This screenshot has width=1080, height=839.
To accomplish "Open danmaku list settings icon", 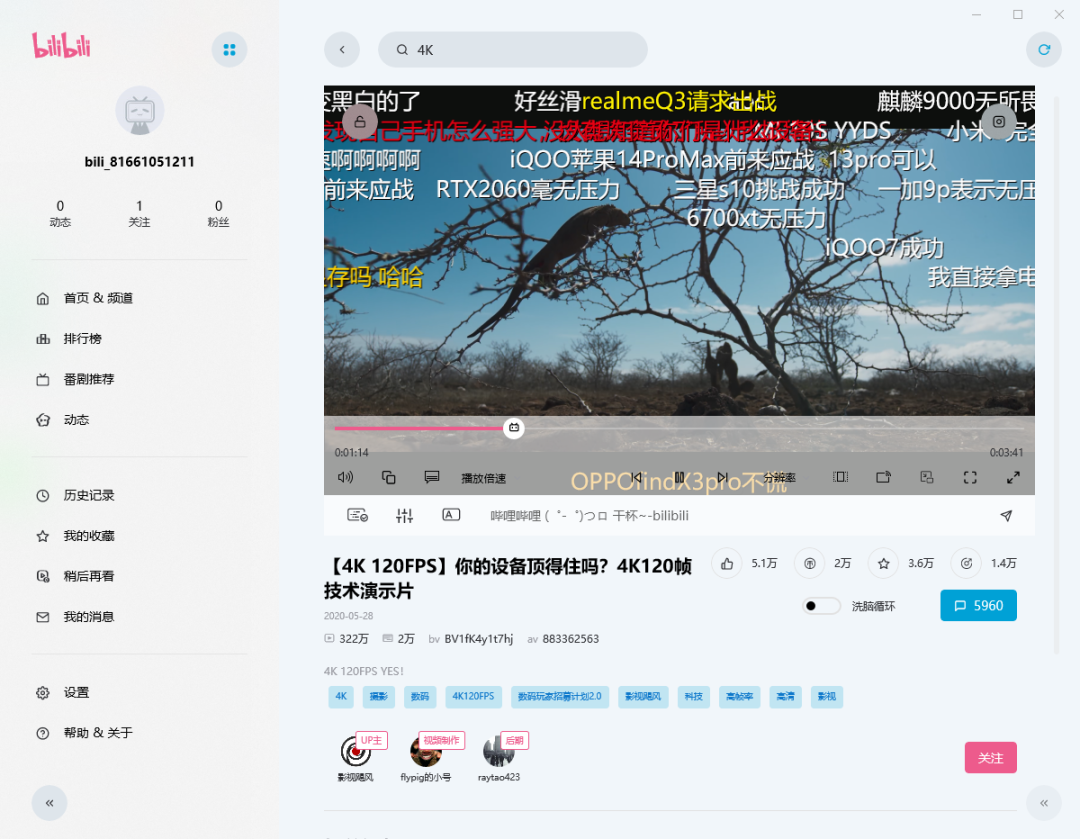I will point(357,515).
